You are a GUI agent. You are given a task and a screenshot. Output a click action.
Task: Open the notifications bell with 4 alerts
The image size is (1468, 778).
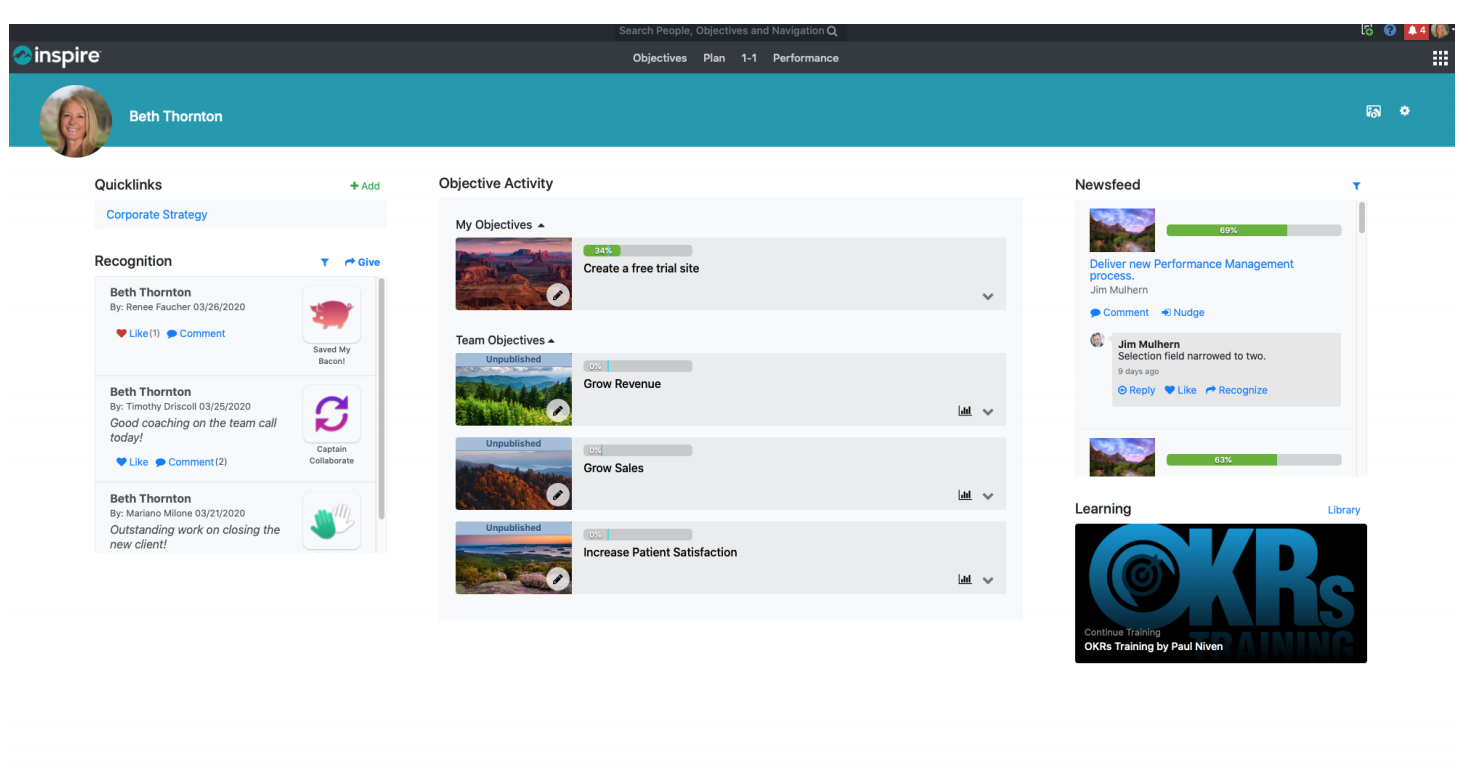(1415, 31)
